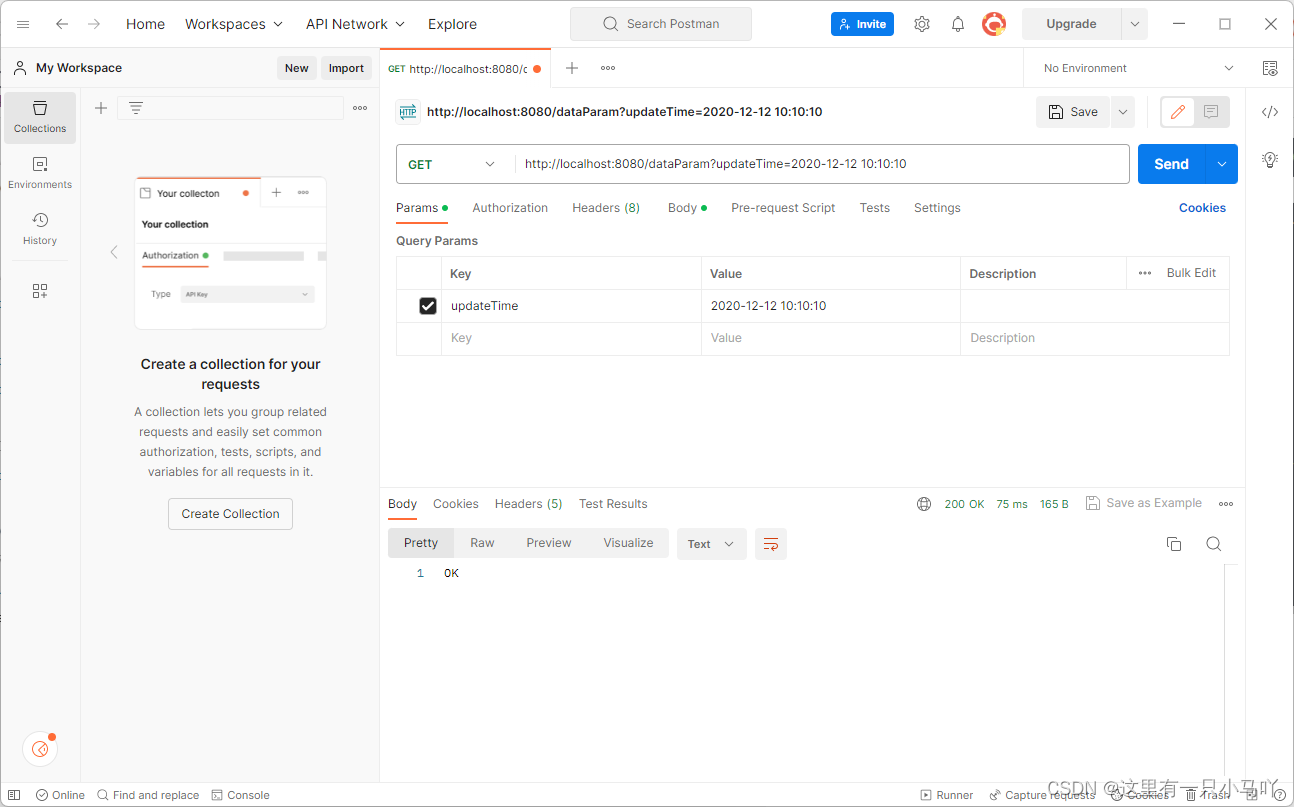This screenshot has height=807, width=1294.
Task: Click the empty Key parameter cell
Action: 571,338
